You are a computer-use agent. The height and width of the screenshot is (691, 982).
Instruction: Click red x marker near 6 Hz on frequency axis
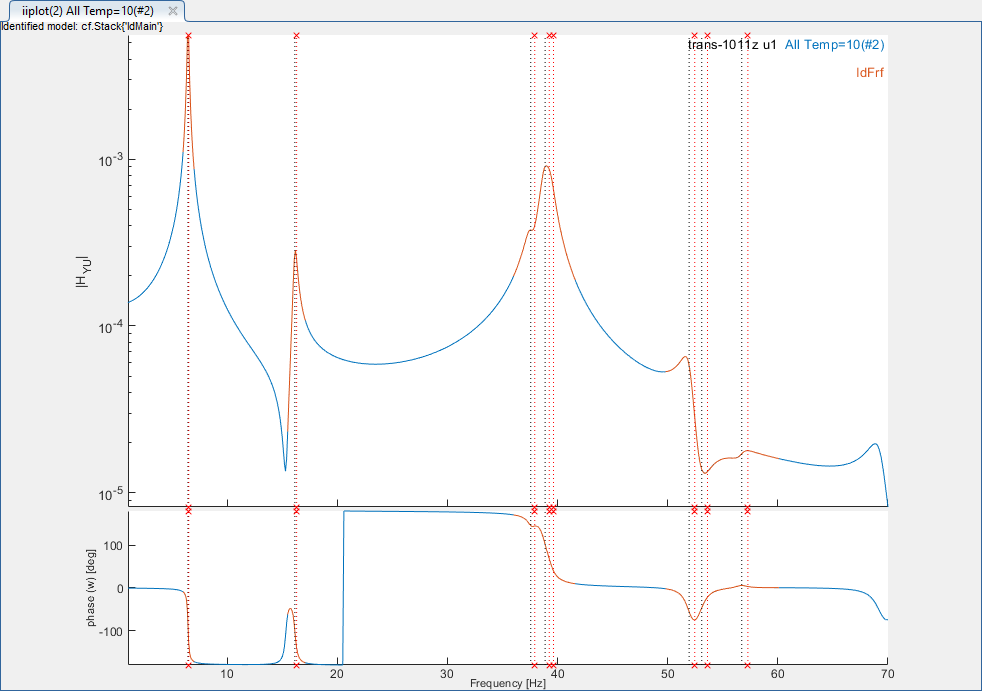188,665
